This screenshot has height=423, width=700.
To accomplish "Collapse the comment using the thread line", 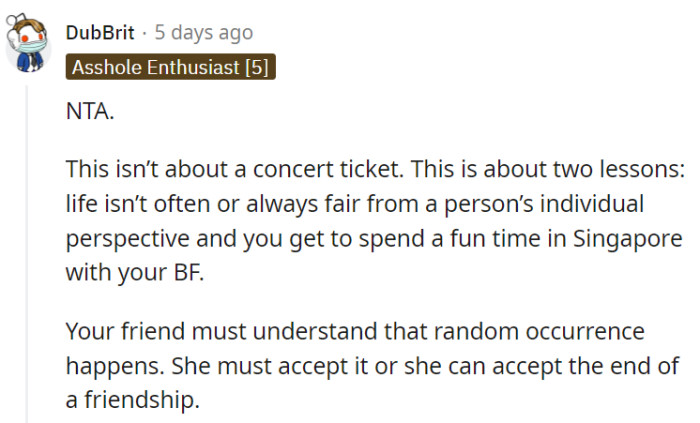I will (x=28, y=250).
